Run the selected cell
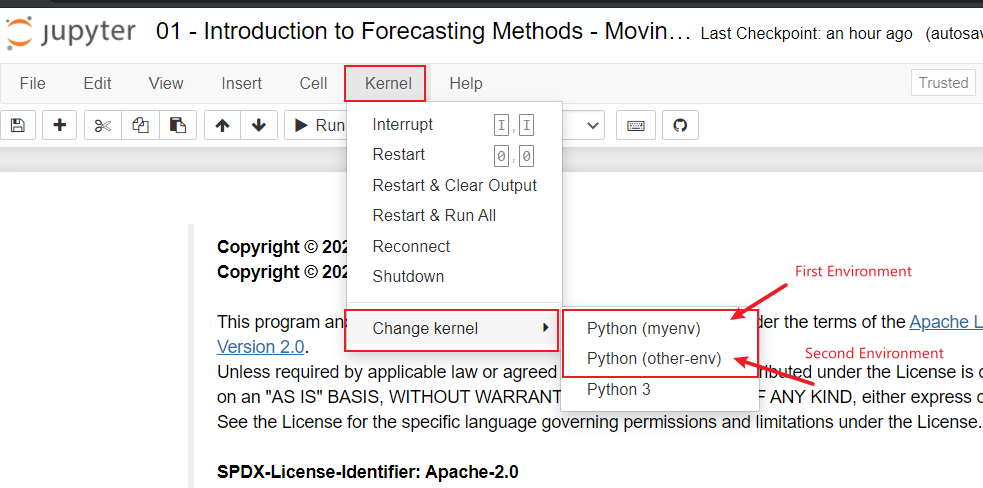 point(316,125)
